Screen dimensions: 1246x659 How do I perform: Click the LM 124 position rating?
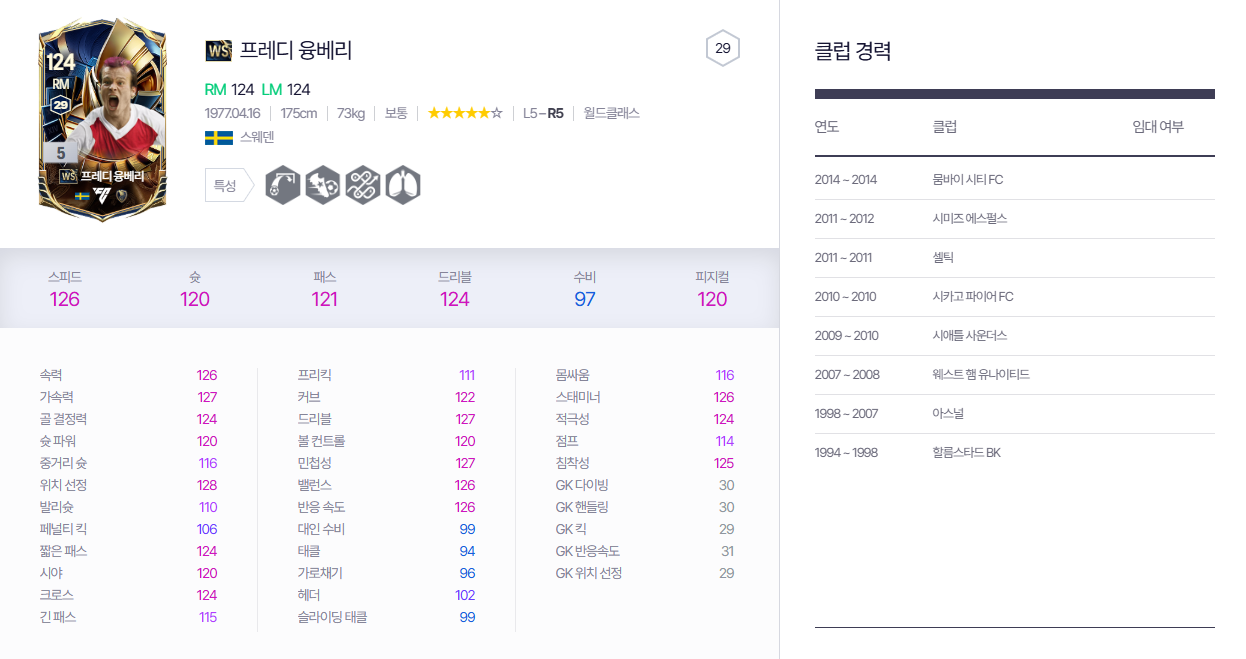(286, 89)
